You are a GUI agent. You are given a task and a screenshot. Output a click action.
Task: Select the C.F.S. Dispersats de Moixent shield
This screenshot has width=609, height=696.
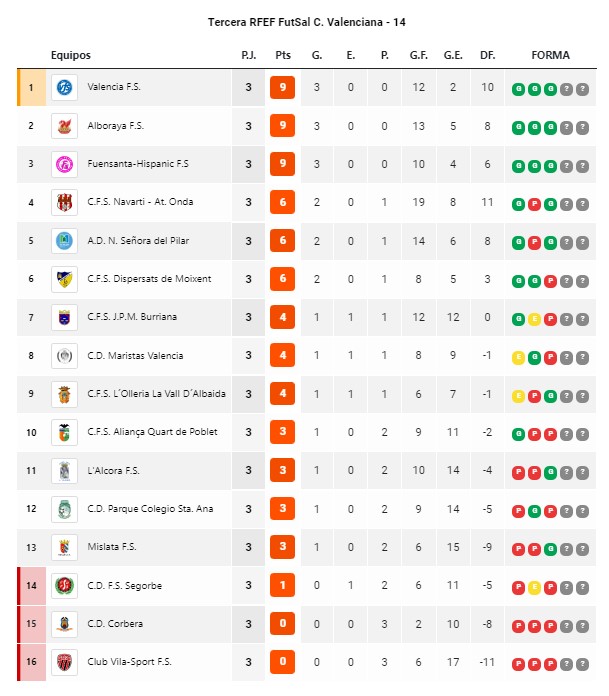64,279
